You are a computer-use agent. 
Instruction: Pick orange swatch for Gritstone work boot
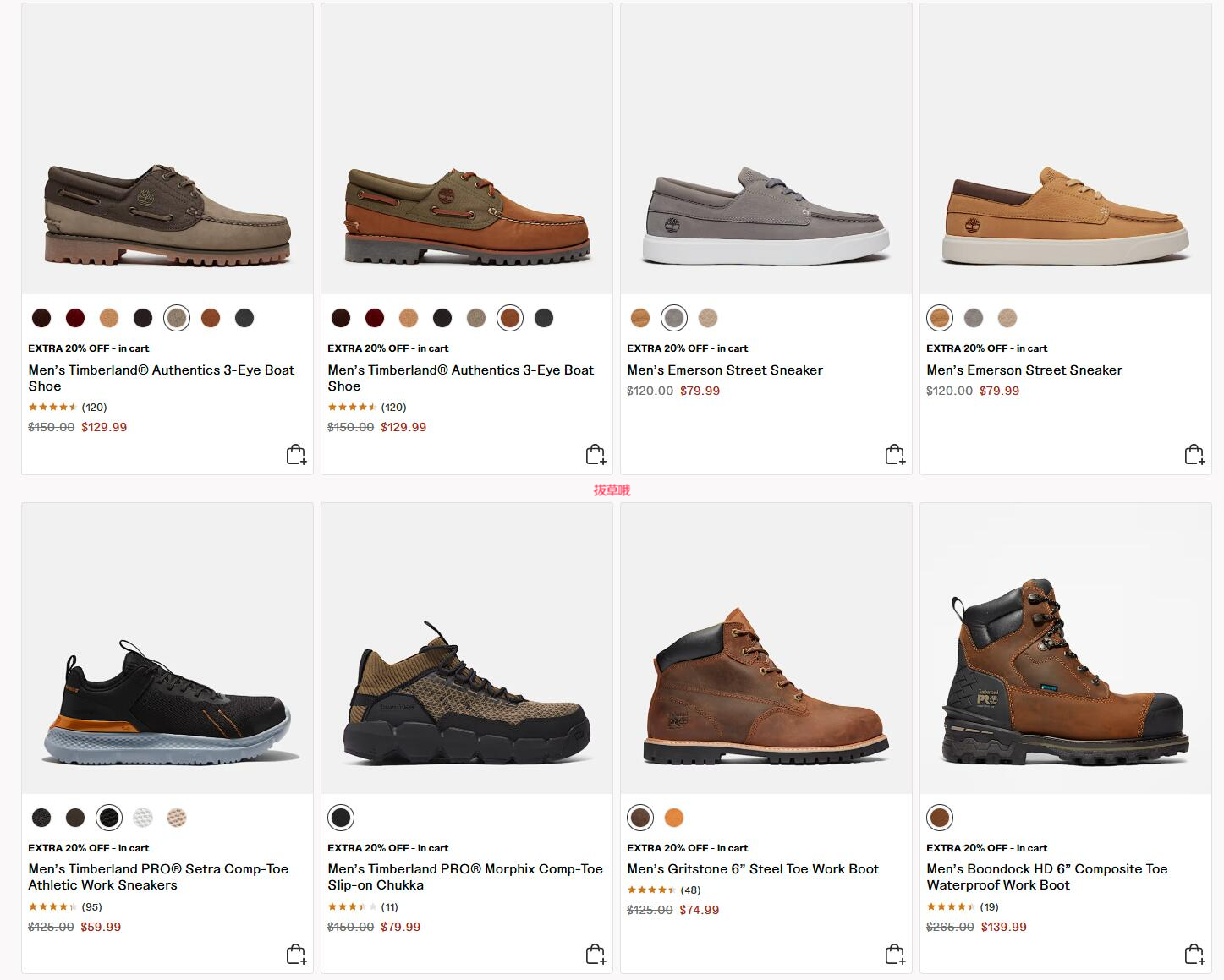[674, 818]
